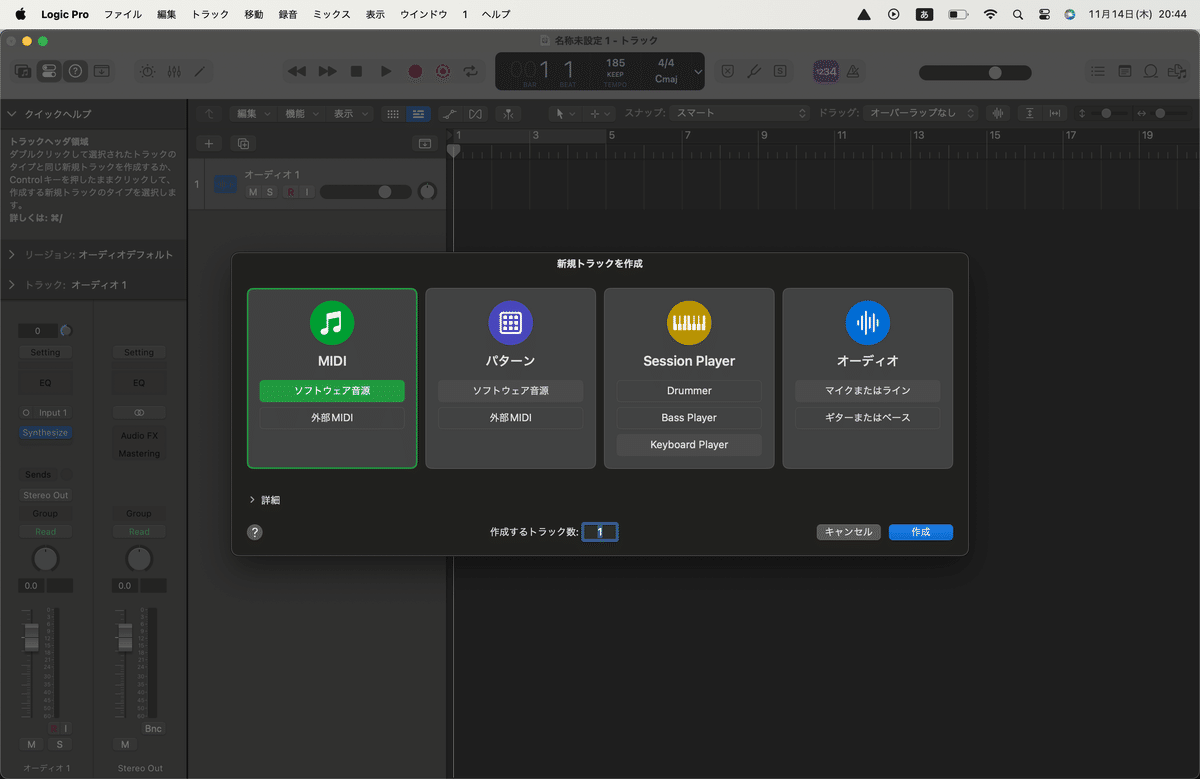This screenshot has height=779, width=1200.
Task: Open the ドラッグ オーバーラップなし dropdown
Action: (x=921, y=113)
